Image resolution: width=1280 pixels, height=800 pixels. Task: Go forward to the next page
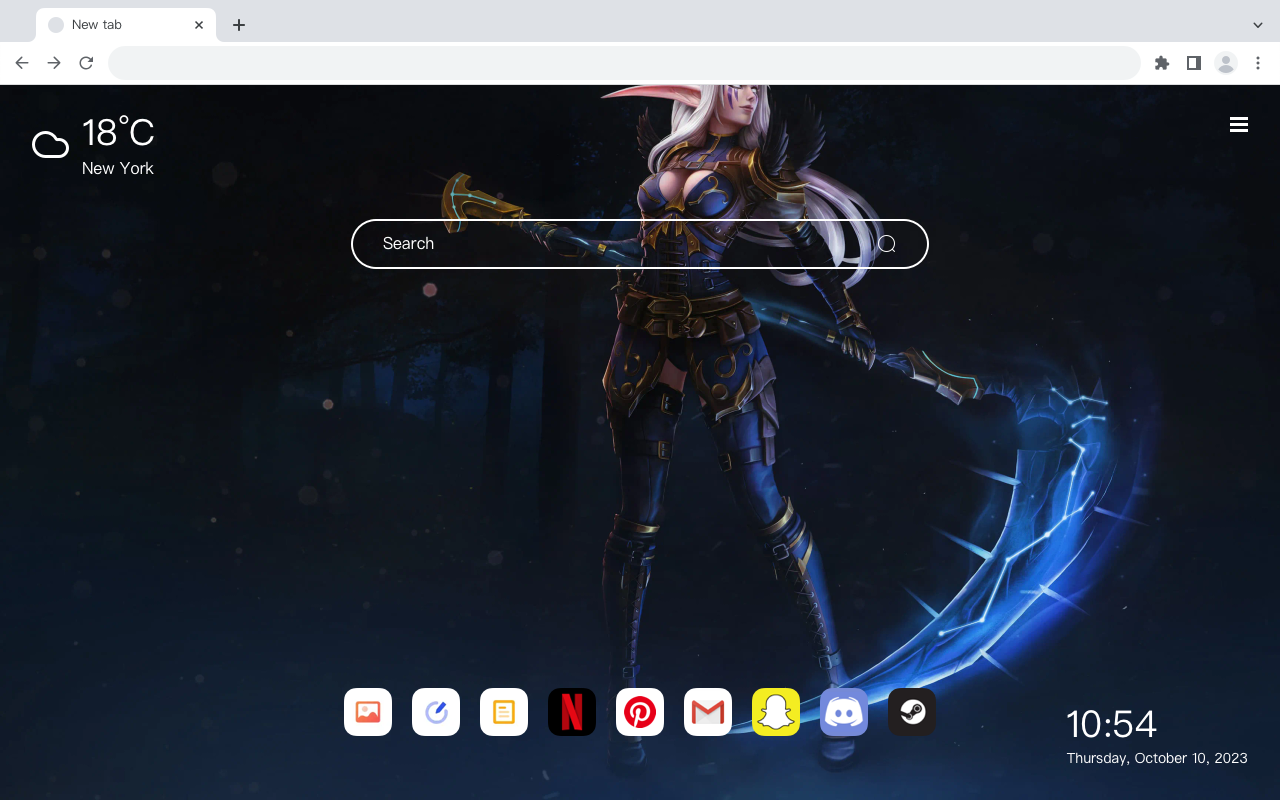click(x=54, y=63)
